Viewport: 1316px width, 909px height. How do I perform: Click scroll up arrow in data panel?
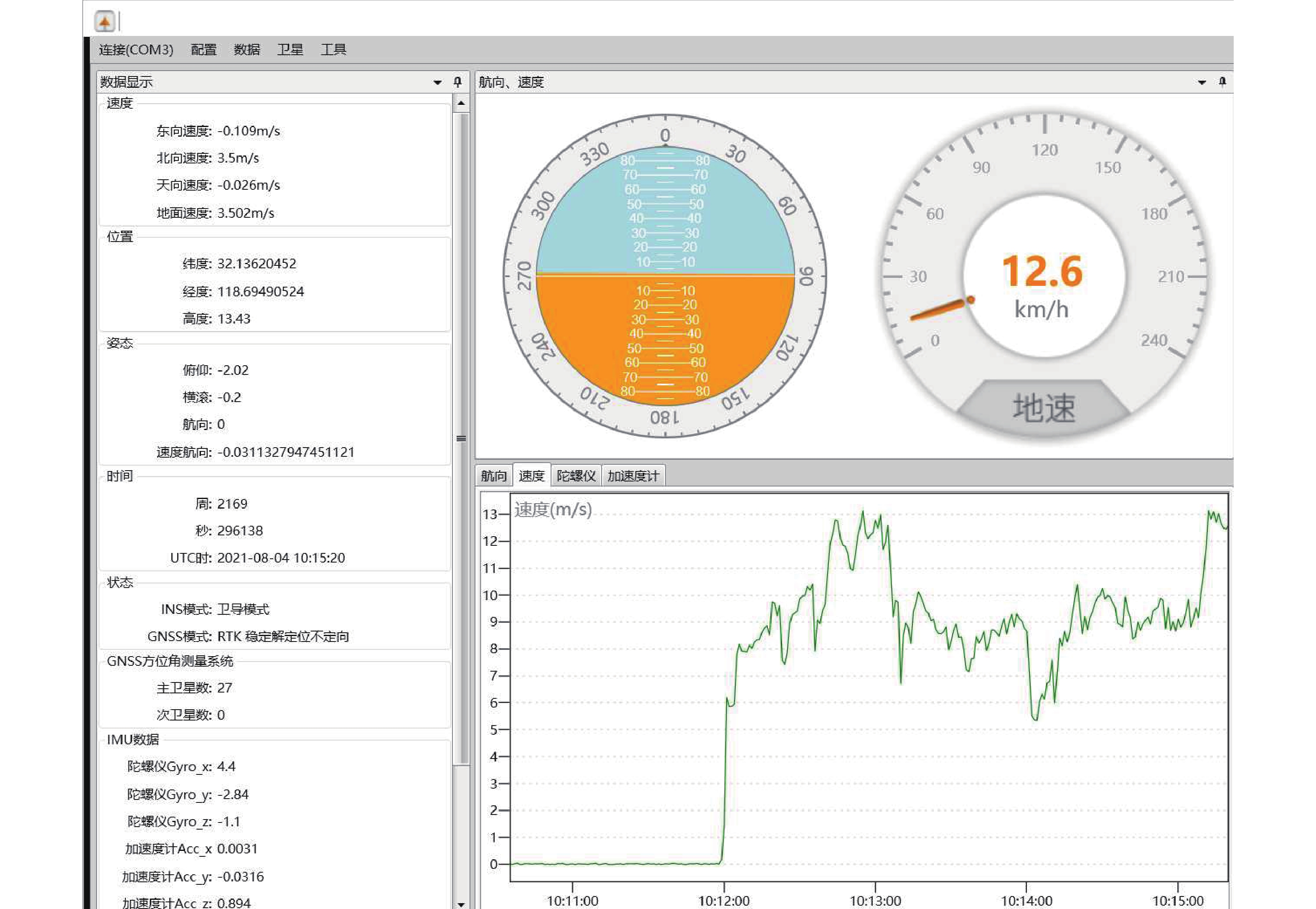[461, 103]
